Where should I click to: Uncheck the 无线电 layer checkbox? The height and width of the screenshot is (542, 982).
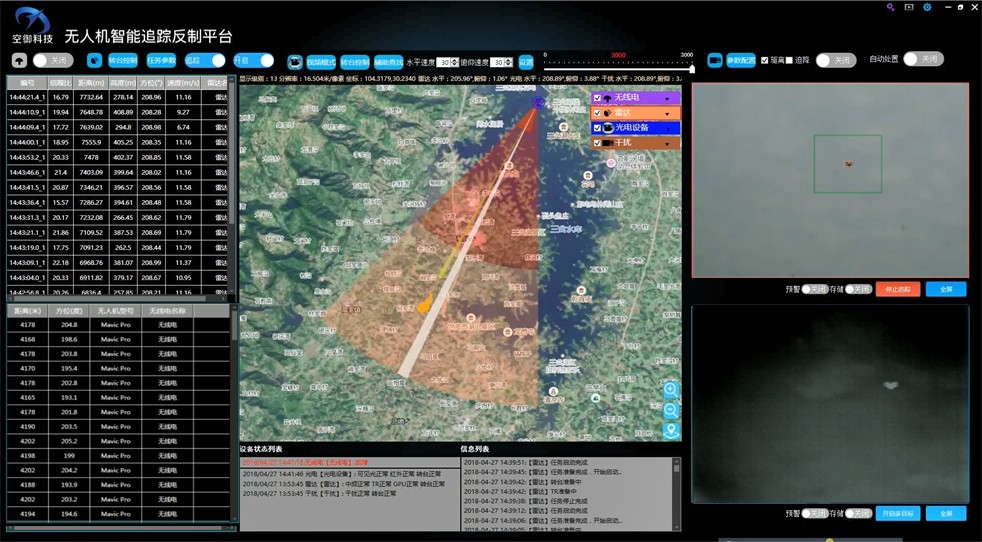click(x=597, y=98)
